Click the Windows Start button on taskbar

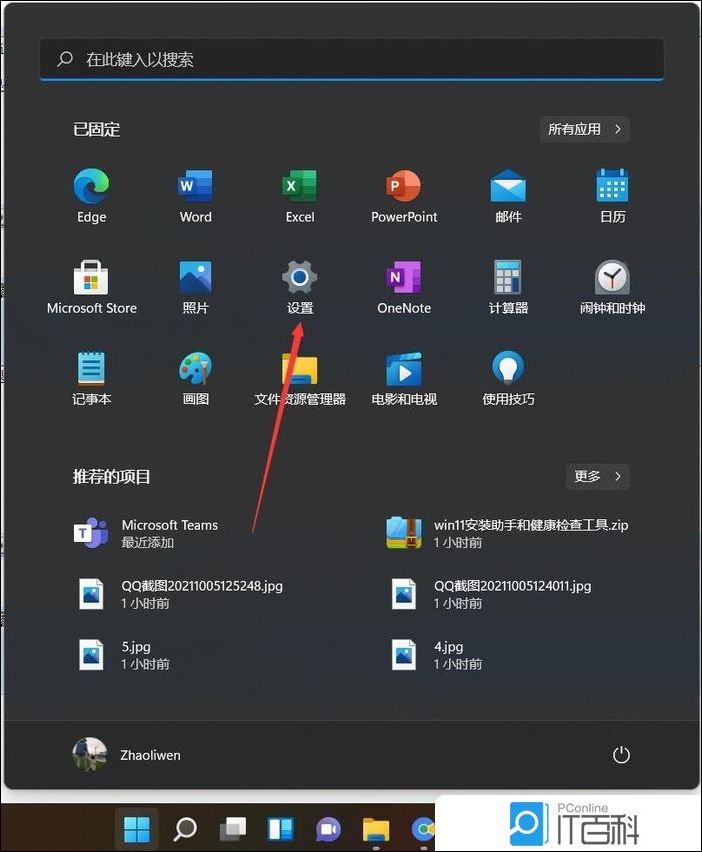pyautogui.click(x=137, y=829)
